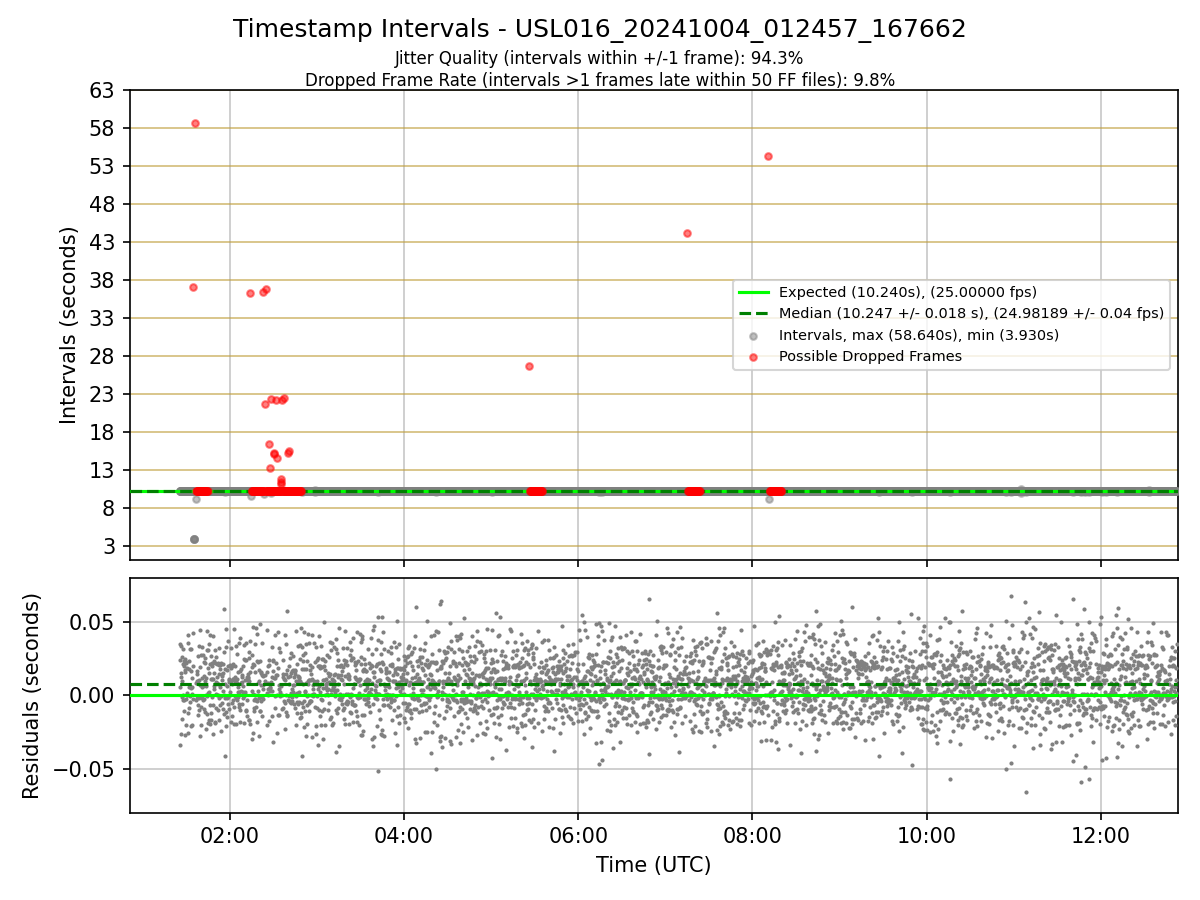
Task: Click the plot title 'Timestamp Intervals - USL016_20241004_012457_167662'
Action: [600, 29]
